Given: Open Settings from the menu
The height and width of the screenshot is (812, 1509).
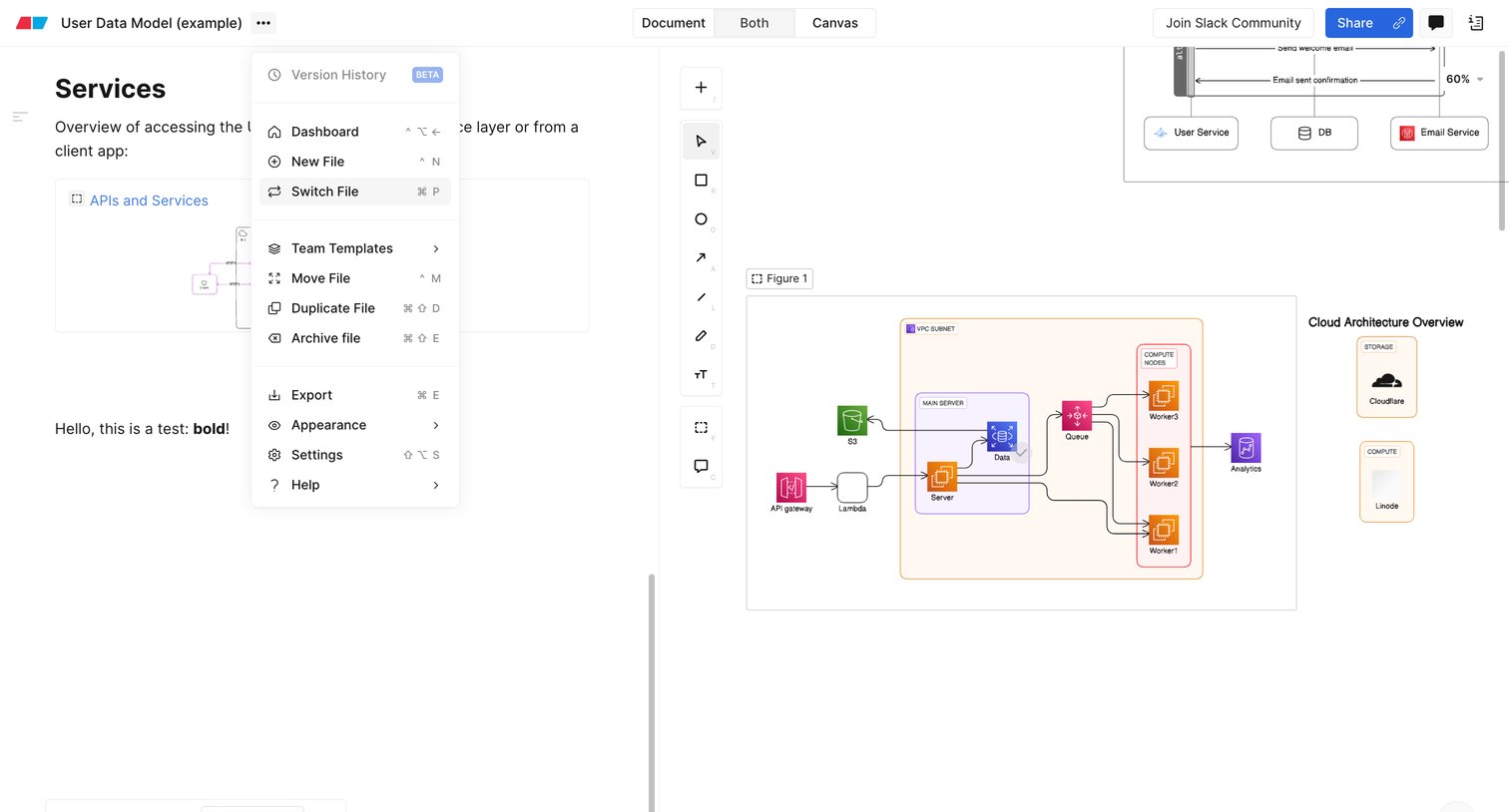Looking at the screenshot, I should [355, 455].
